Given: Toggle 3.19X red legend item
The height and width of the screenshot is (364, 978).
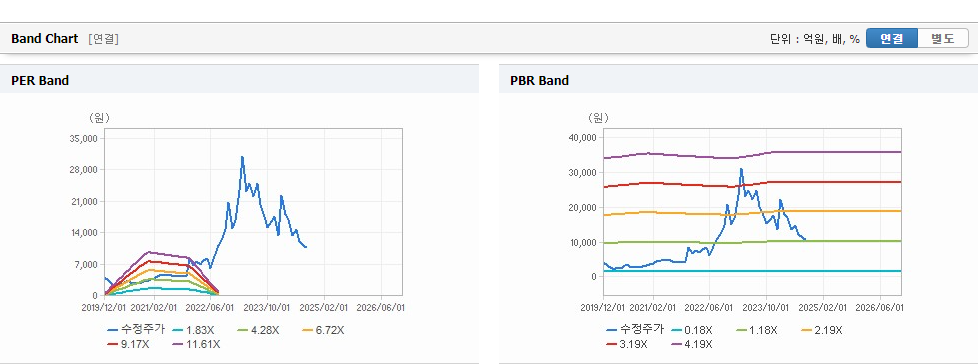Looking at the screenshot, I should tap(626, 343).
